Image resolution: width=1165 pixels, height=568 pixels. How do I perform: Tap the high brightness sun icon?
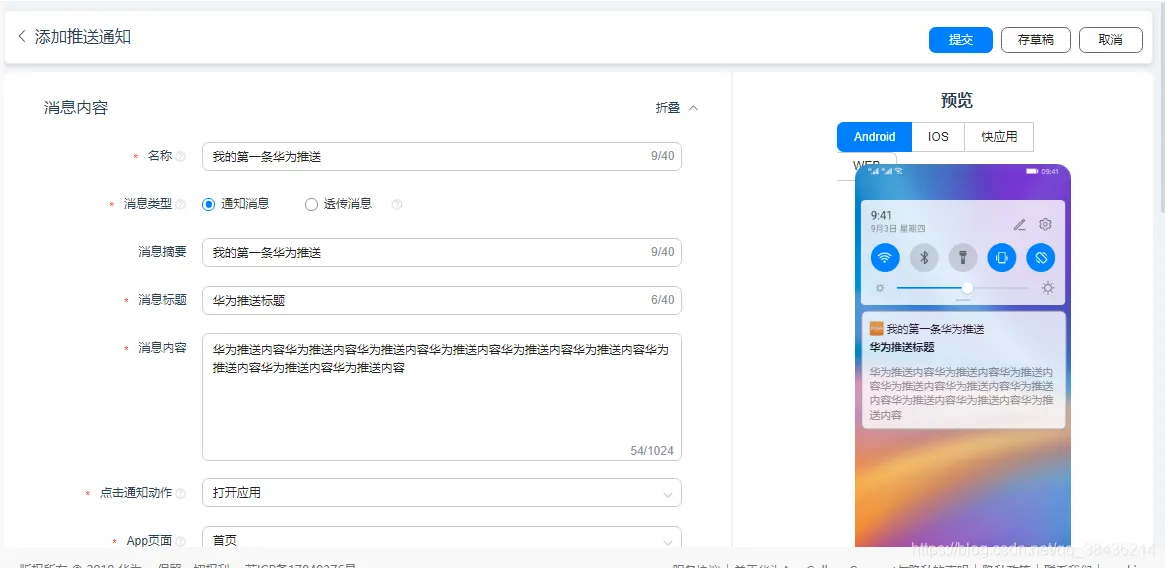tap(1048, 288)
